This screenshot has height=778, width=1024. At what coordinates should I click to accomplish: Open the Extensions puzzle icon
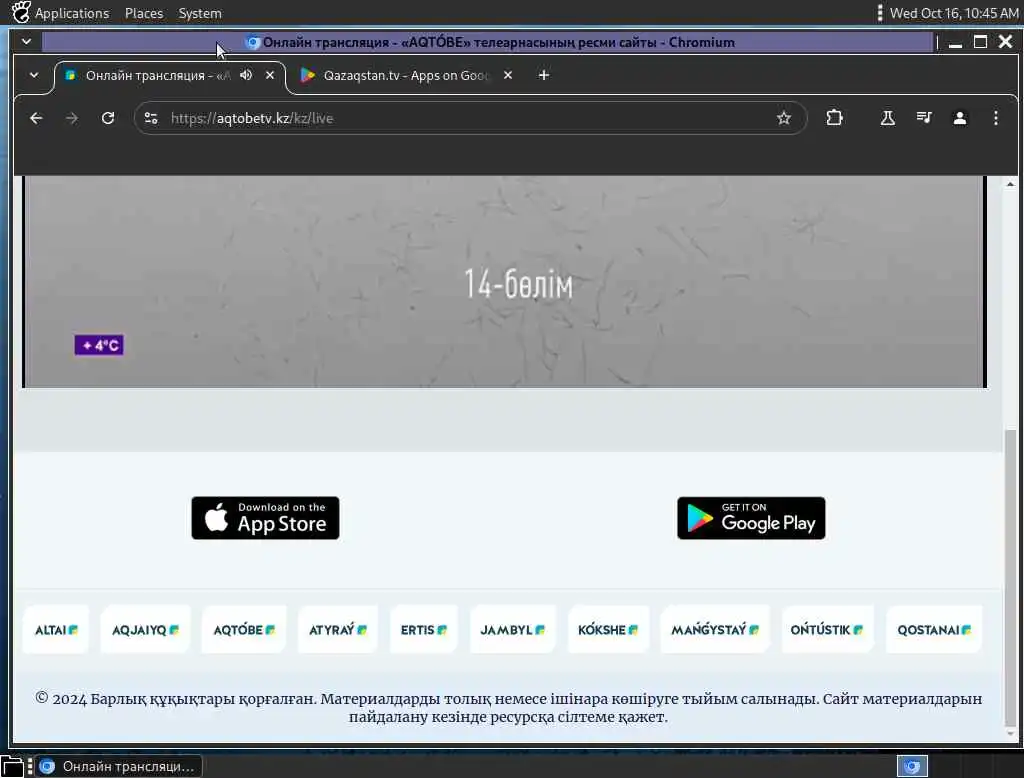click(834, 118)
